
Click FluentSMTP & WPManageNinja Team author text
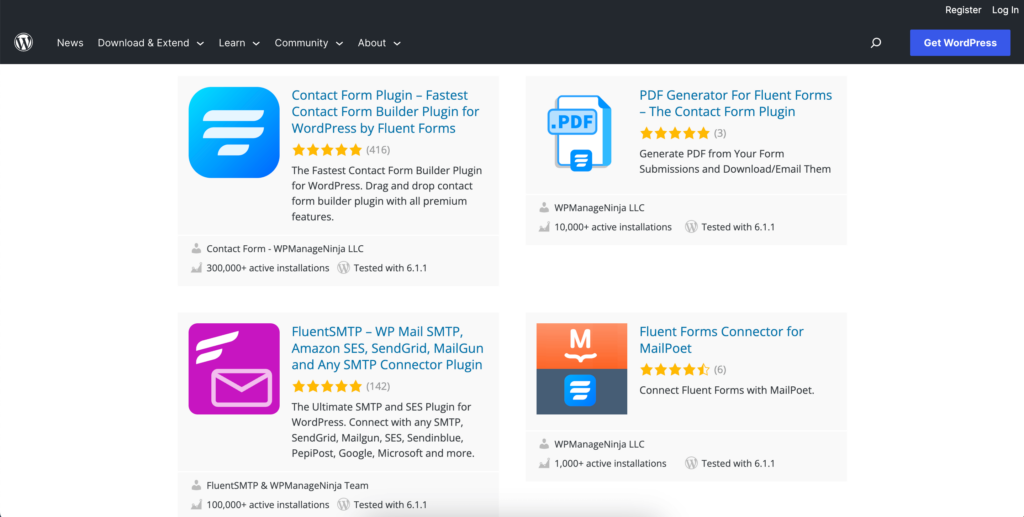[x=287, y=485]
